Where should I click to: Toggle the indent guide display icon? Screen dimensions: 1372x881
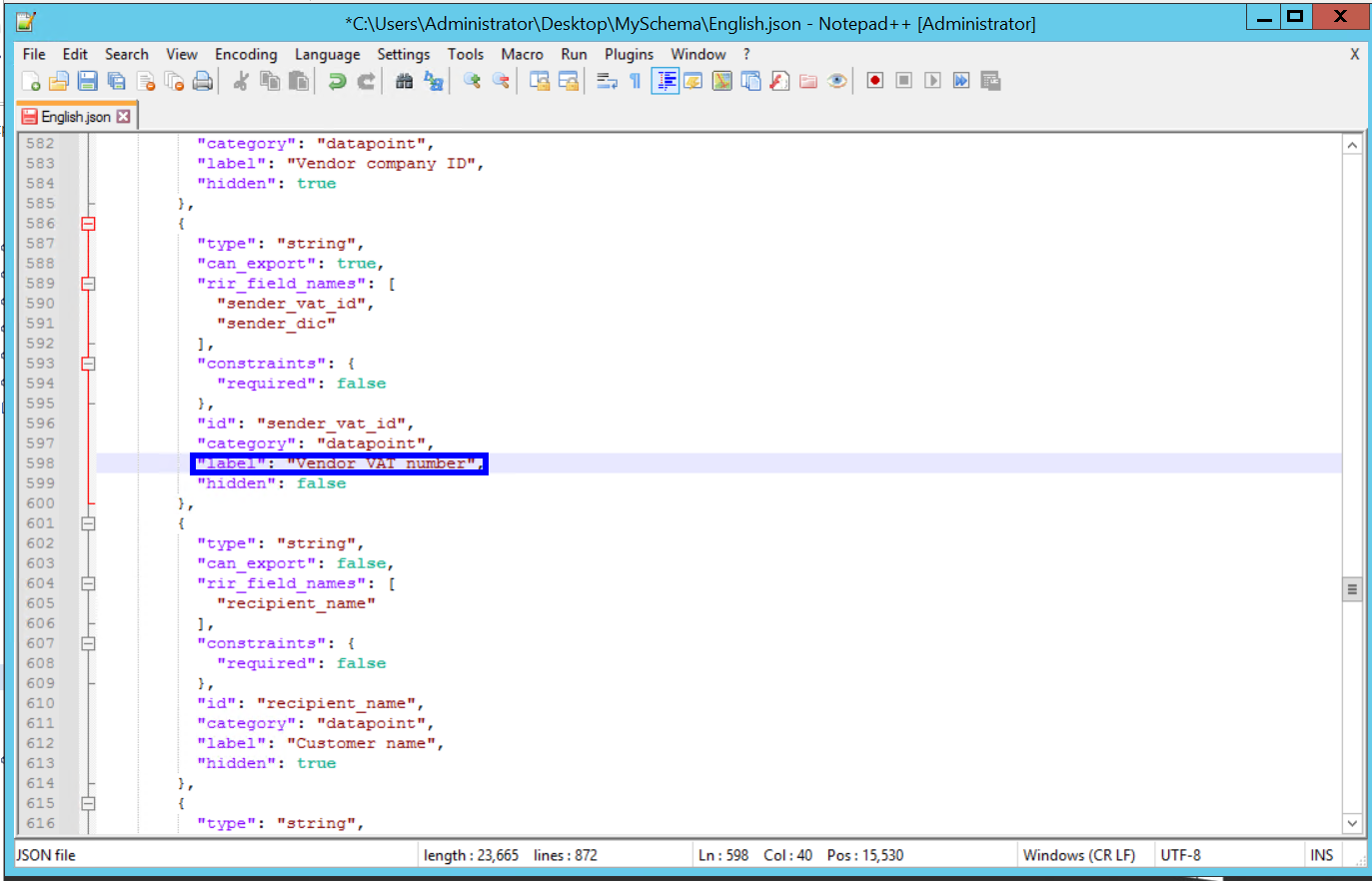(x=665, y=80)
